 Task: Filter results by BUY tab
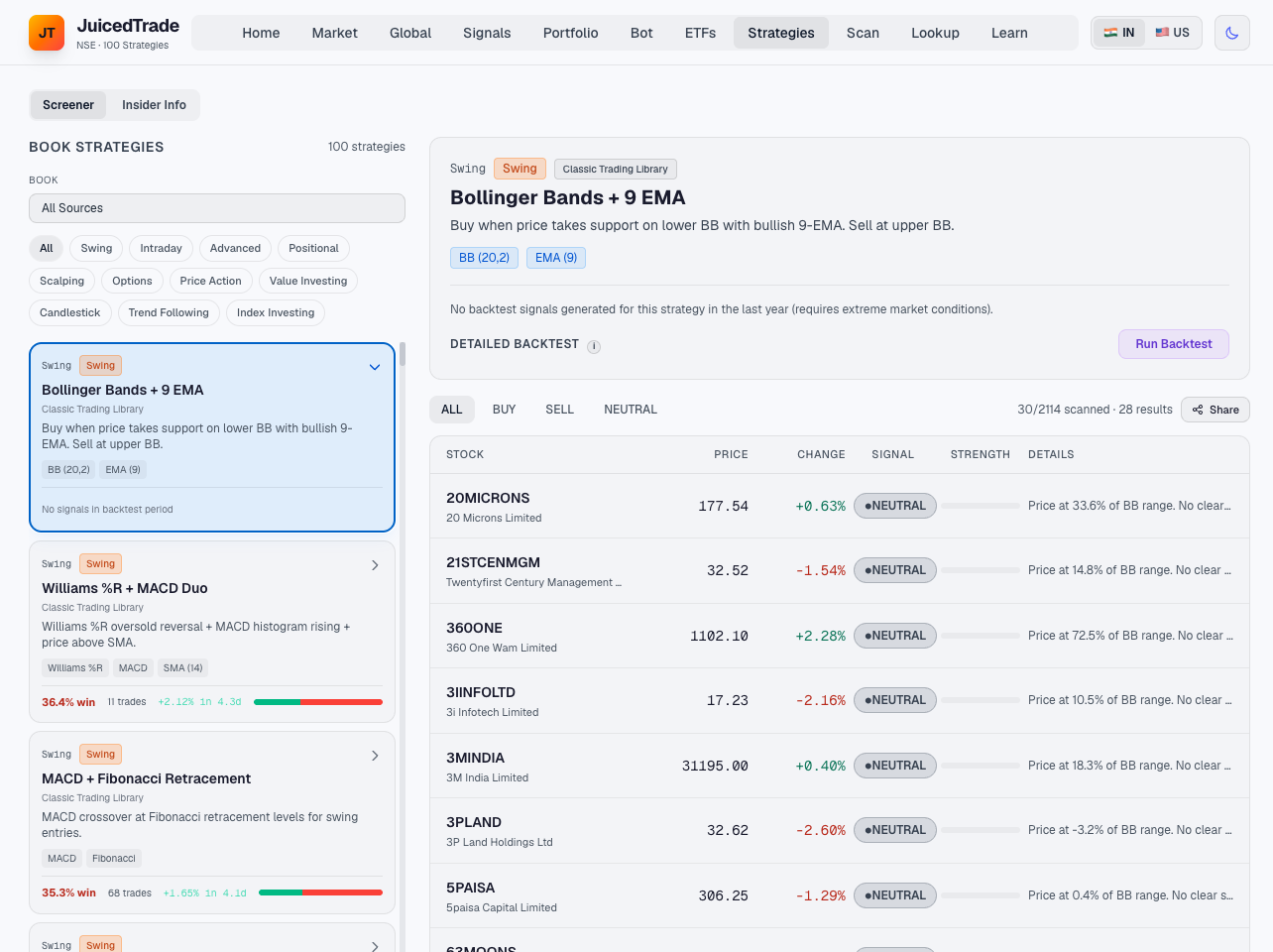pyautogui.click(x=504, y=410)
